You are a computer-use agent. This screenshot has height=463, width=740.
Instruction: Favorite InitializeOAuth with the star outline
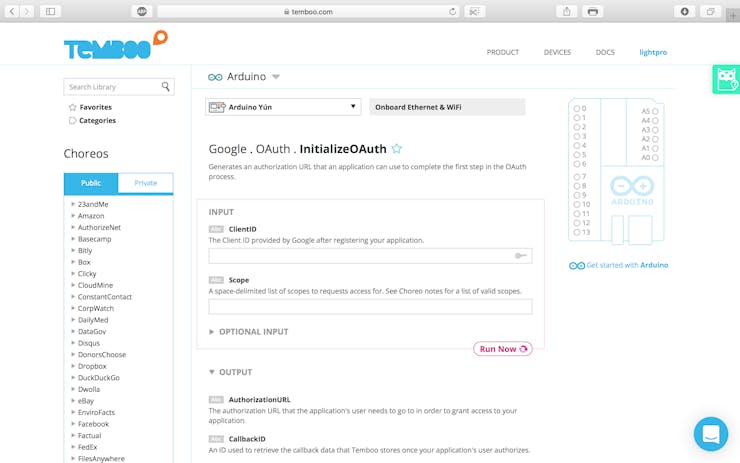pos(396,149)
